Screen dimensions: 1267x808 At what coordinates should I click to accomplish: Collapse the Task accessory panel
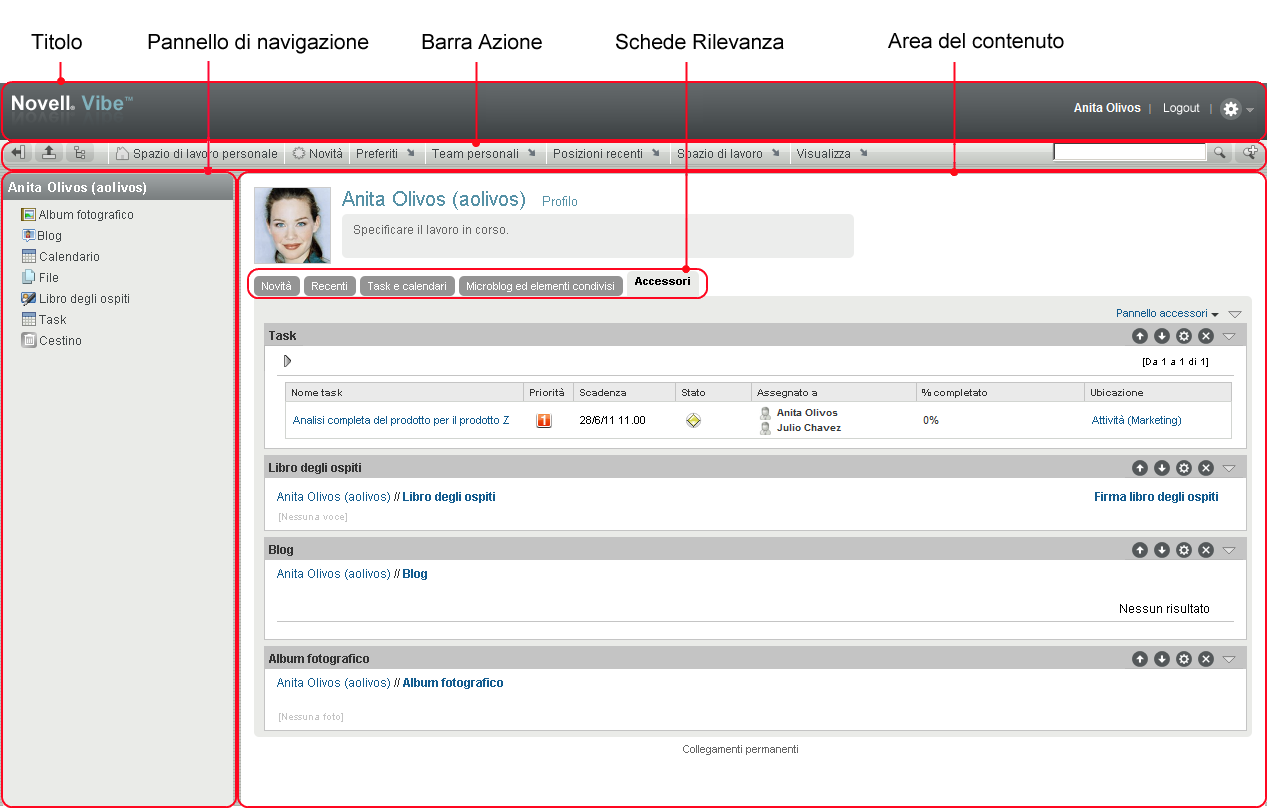pyautogui.click(x=1230, y=336)
